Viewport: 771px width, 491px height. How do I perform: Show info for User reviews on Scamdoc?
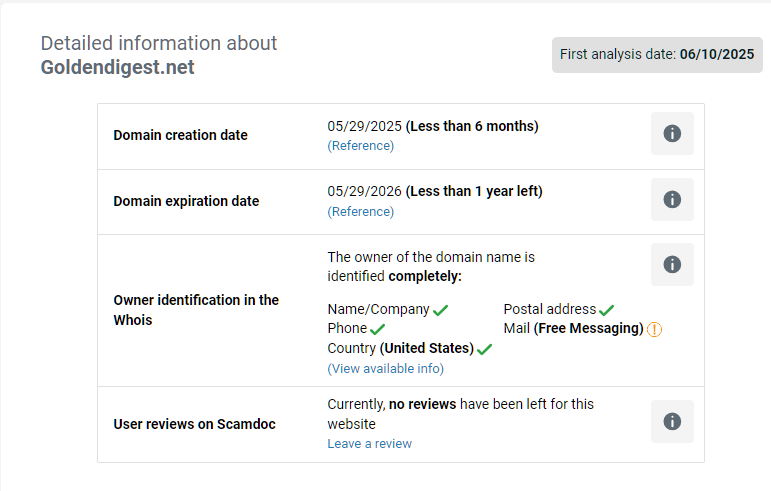point(672,421)
